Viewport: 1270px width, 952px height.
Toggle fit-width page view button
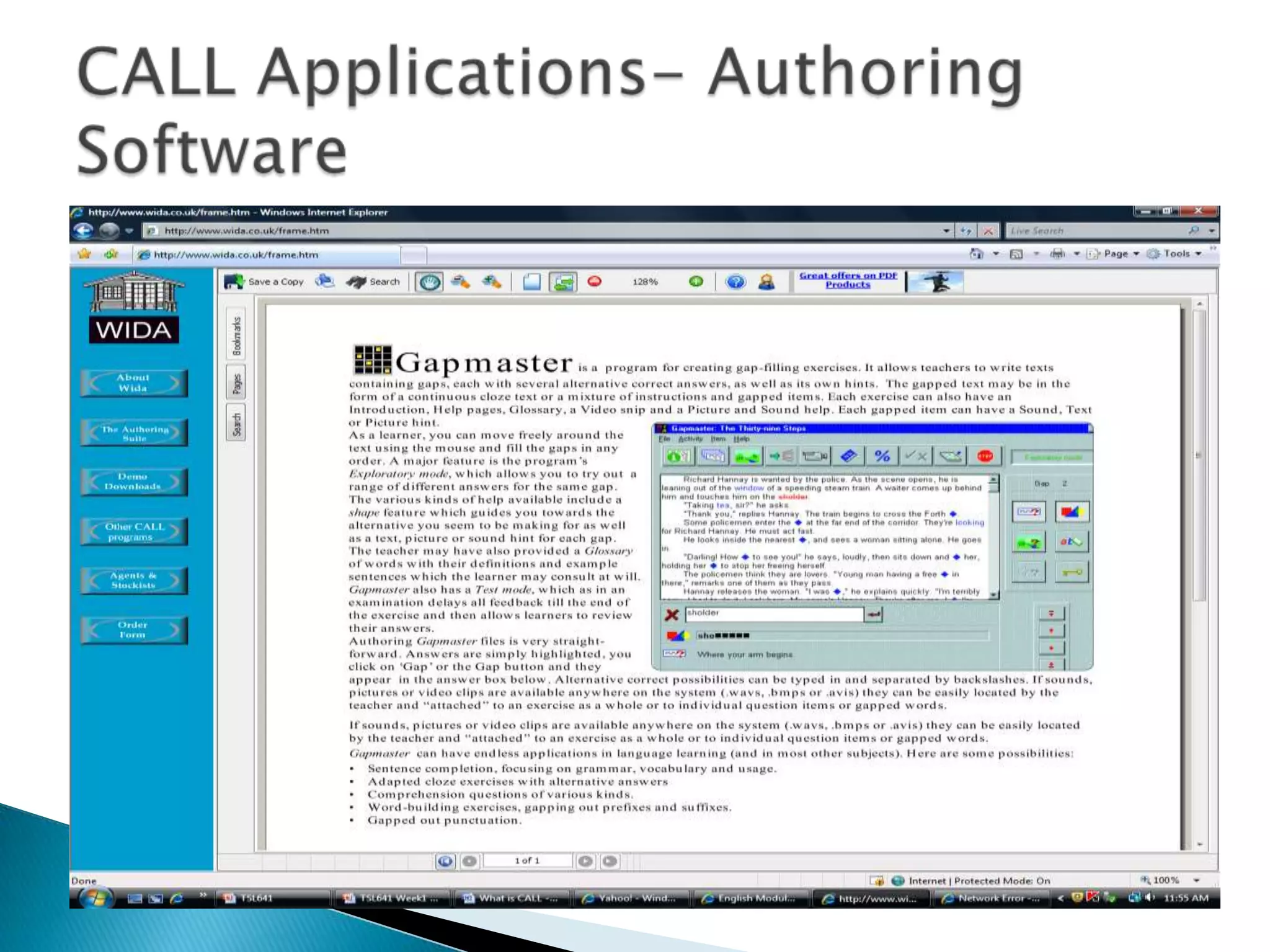(562, 282)
